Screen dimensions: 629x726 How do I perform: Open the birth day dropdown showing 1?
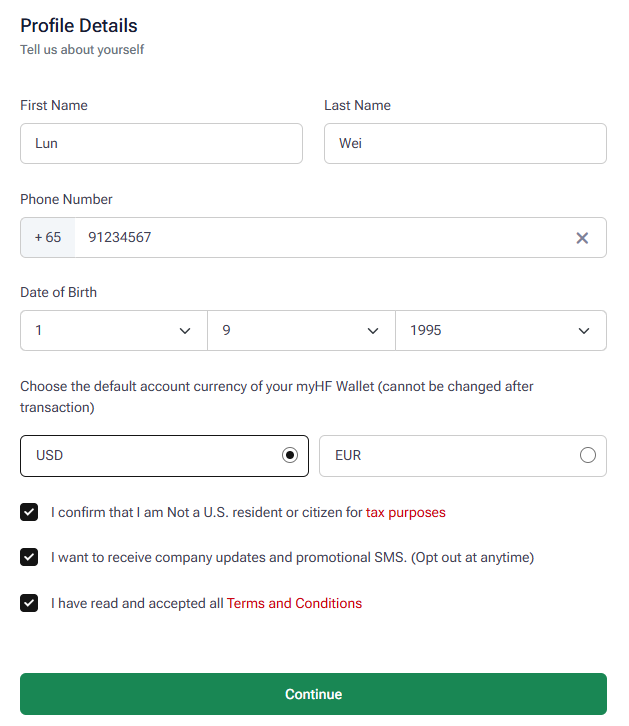pos(114,331)
